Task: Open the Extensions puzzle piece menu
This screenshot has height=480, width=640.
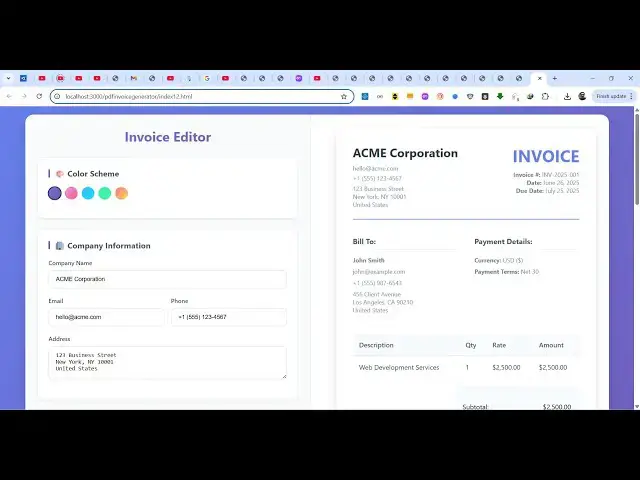Action: point(545,96)
